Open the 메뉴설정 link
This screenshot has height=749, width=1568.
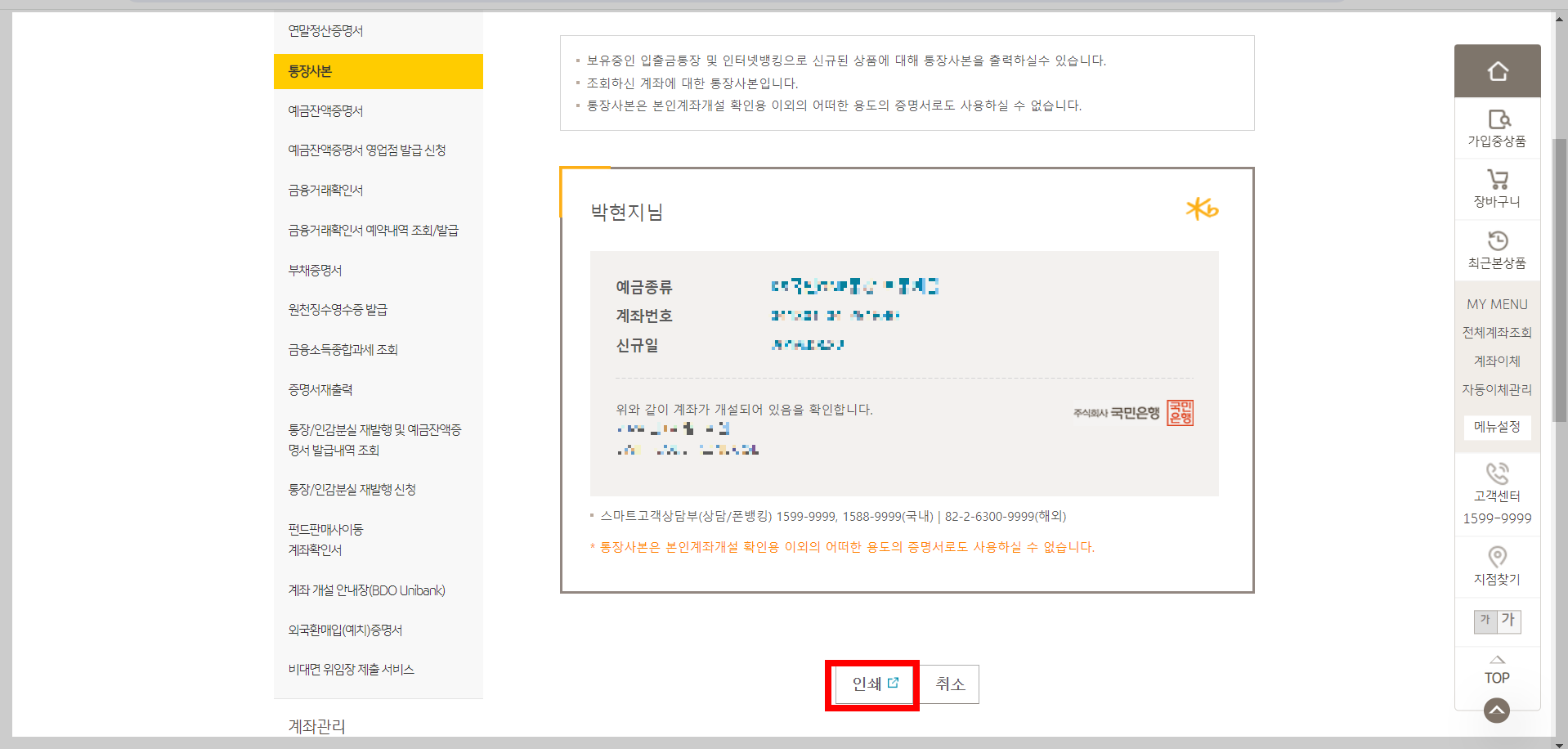coord(1497,427)
